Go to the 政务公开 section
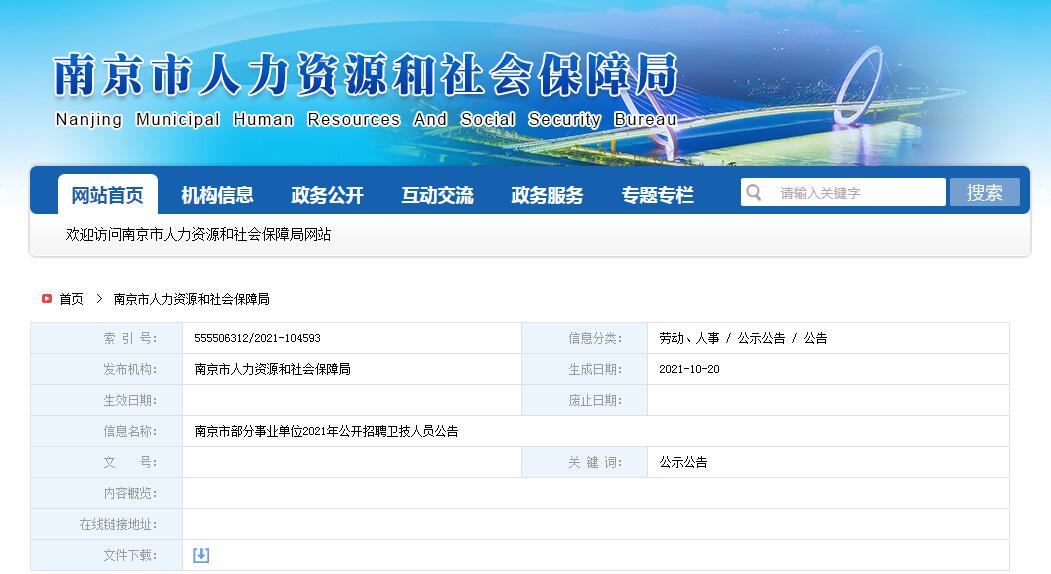Screen dimensions: 1051x574 click(327, 195)
